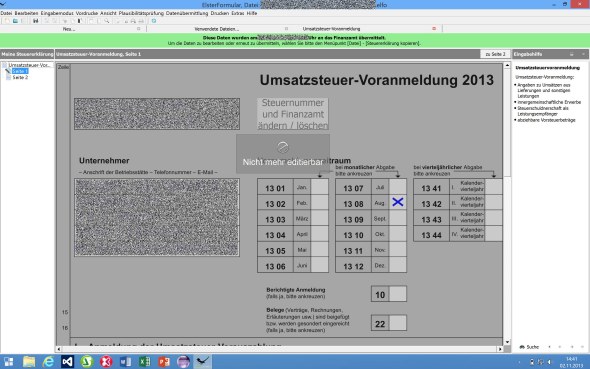Open Visual Studio from the taskbar
Image resolution: width=590 pixels, height=369 pixels.
coord(67,362)
